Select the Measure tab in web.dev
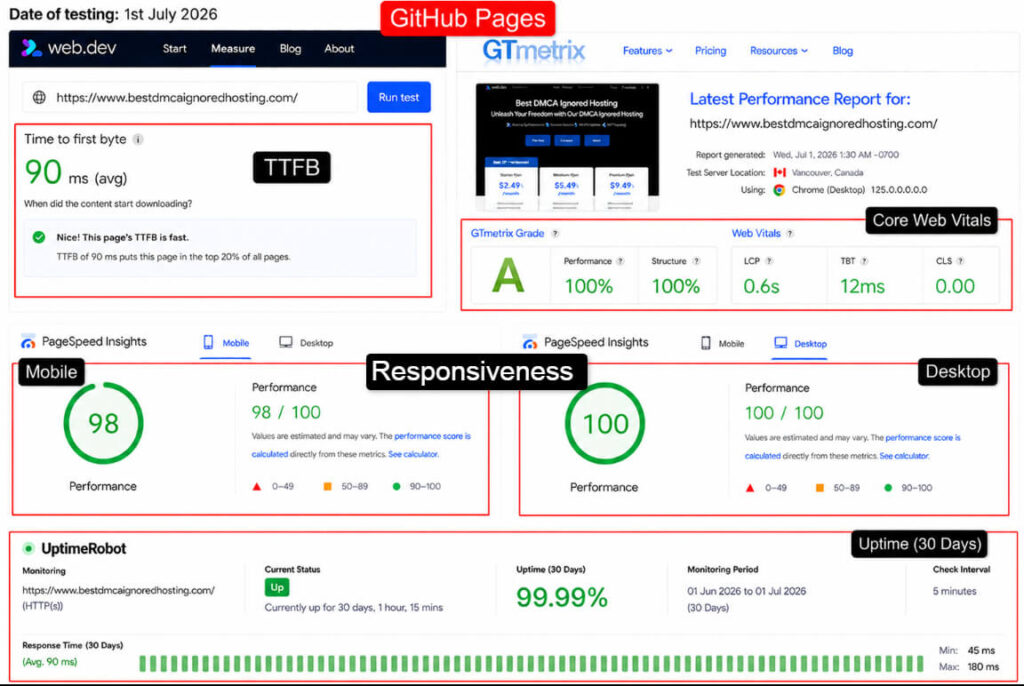Image resolution: width=1024 pixels, height=686 pixels. click(232, 48)
